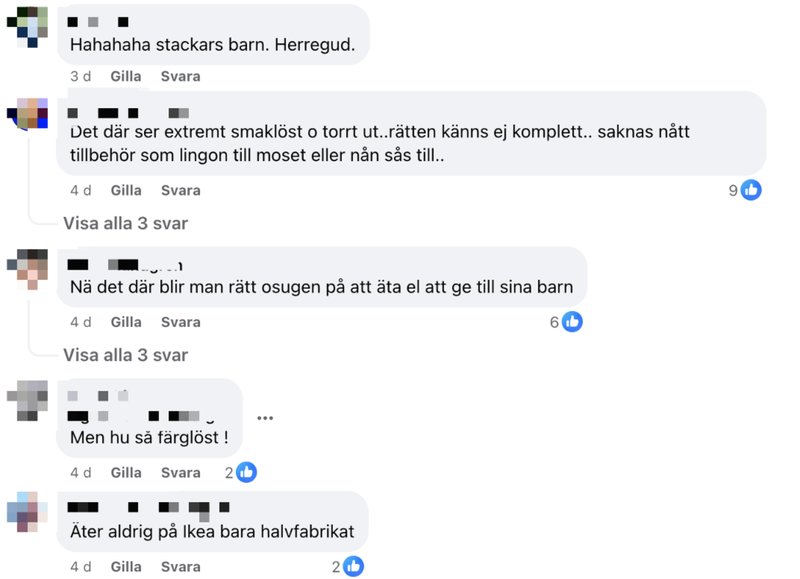Click Gilla under the 'rätt osugen' comment

[x=126, y=322]
